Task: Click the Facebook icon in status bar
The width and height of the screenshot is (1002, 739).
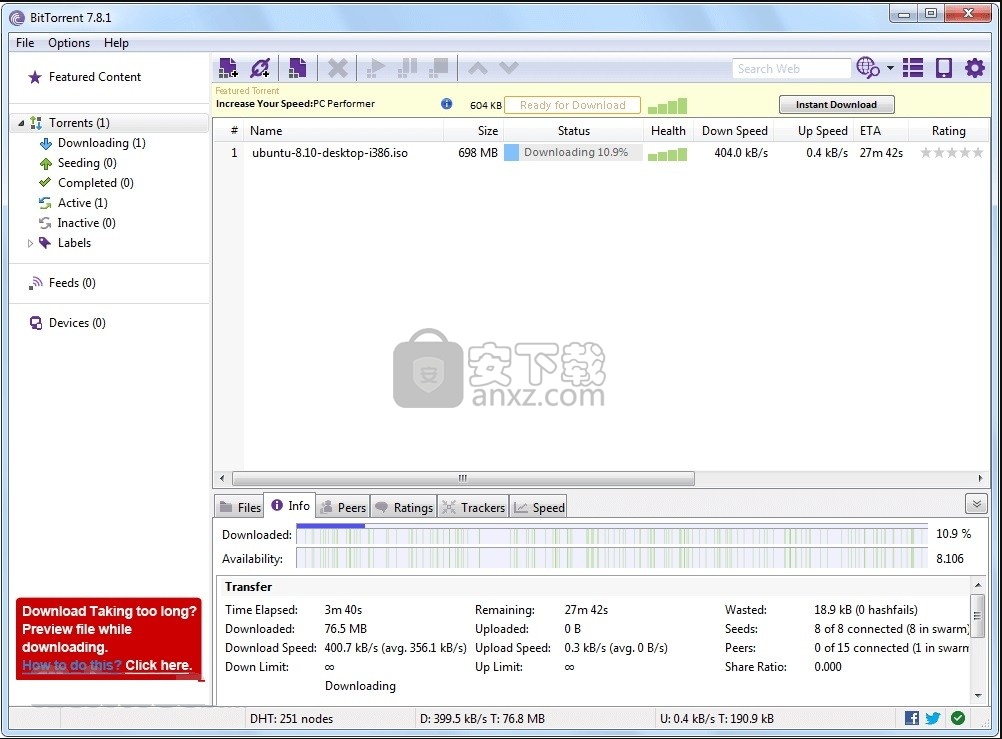Action: click(912, 718)
